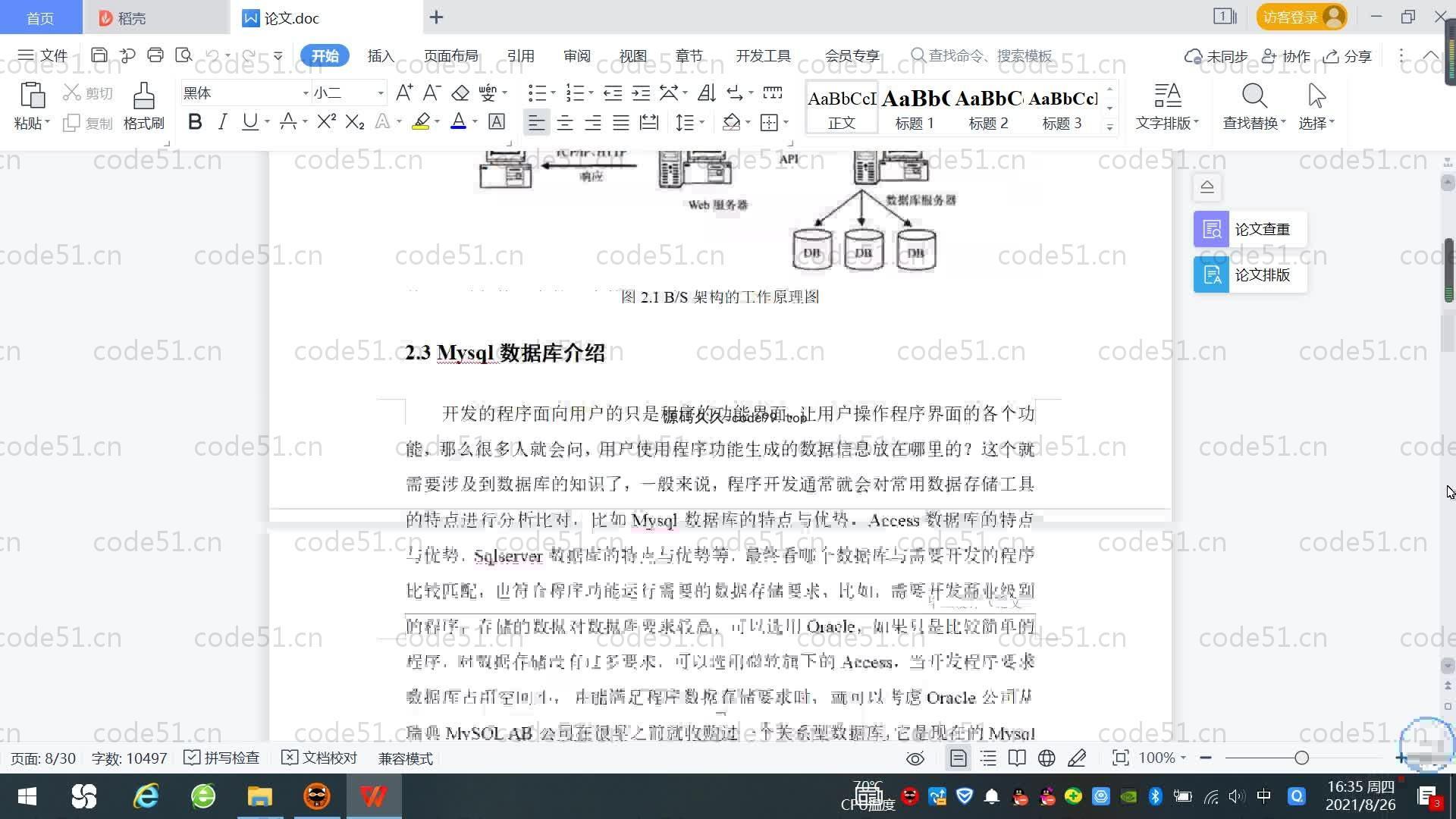Open new tab with plus button
This screenshot has width=1456, height=819.
(436, 17)
